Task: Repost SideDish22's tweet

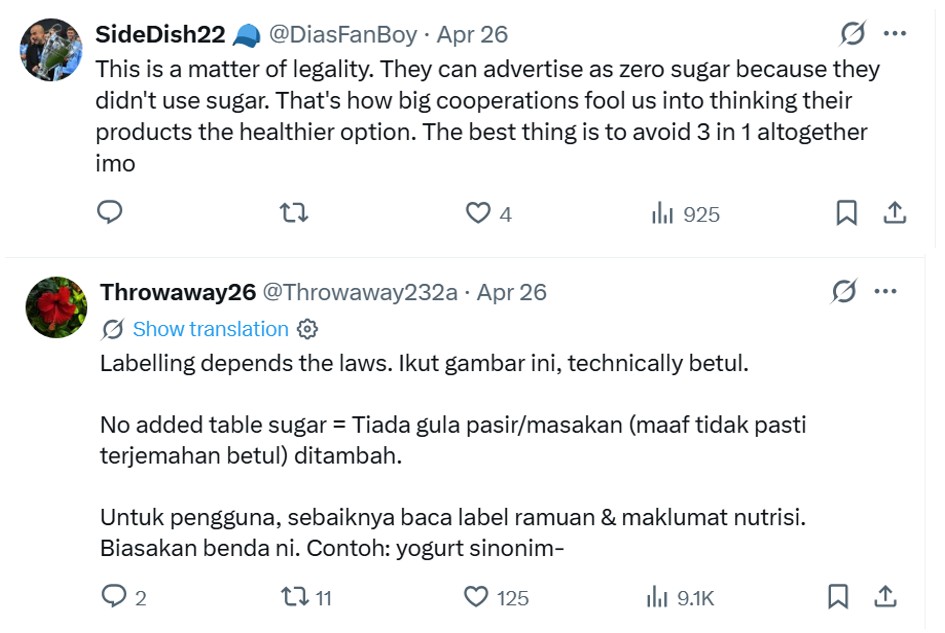Action: click(x=292, y=213)
